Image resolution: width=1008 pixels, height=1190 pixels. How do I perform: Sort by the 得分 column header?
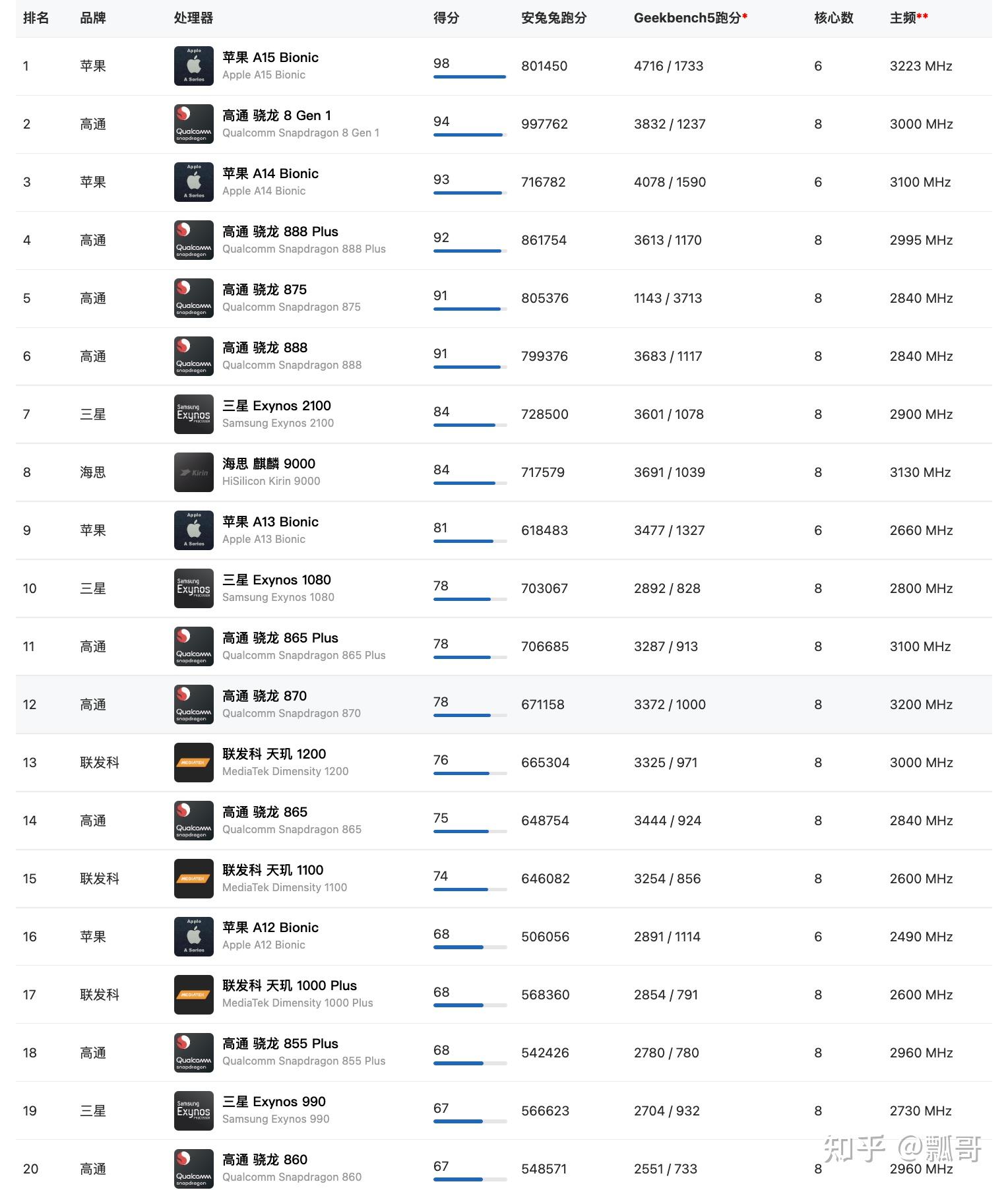(446, 18)
